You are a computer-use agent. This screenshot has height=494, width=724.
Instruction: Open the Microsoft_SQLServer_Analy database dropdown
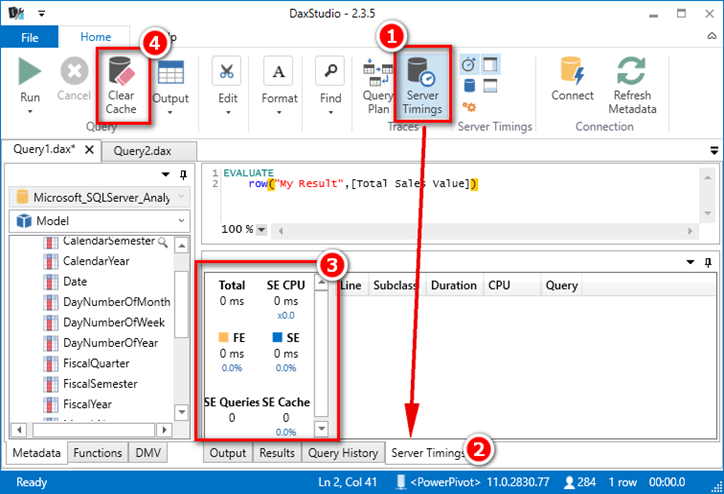(x=100, y=198)
